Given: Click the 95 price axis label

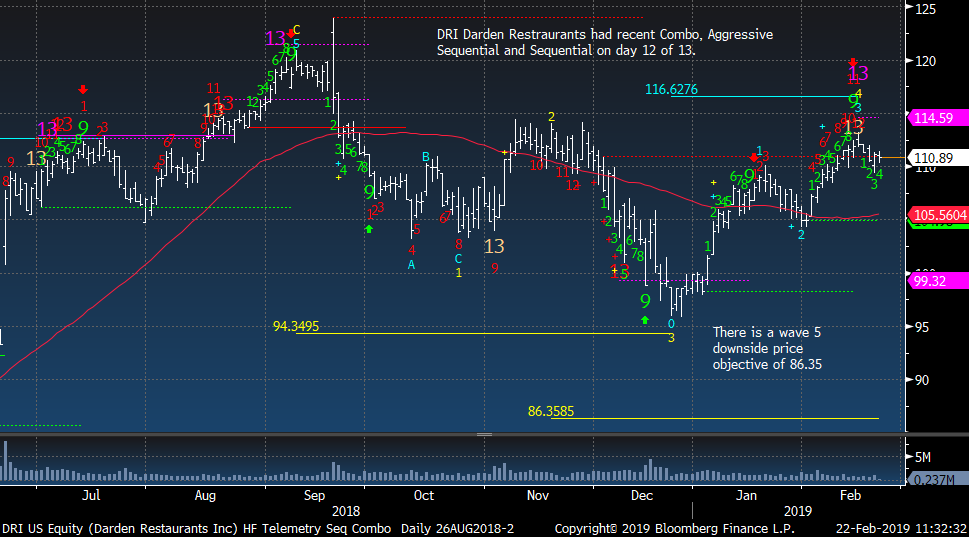Looking at the screenshot, I should [921, 327].
